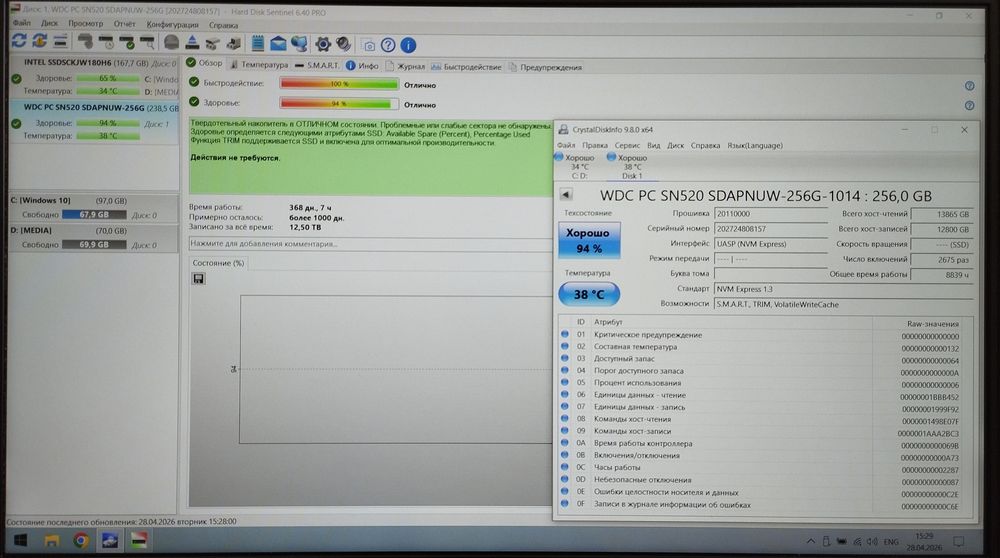Open notification center in taskbar

(959, 541)
